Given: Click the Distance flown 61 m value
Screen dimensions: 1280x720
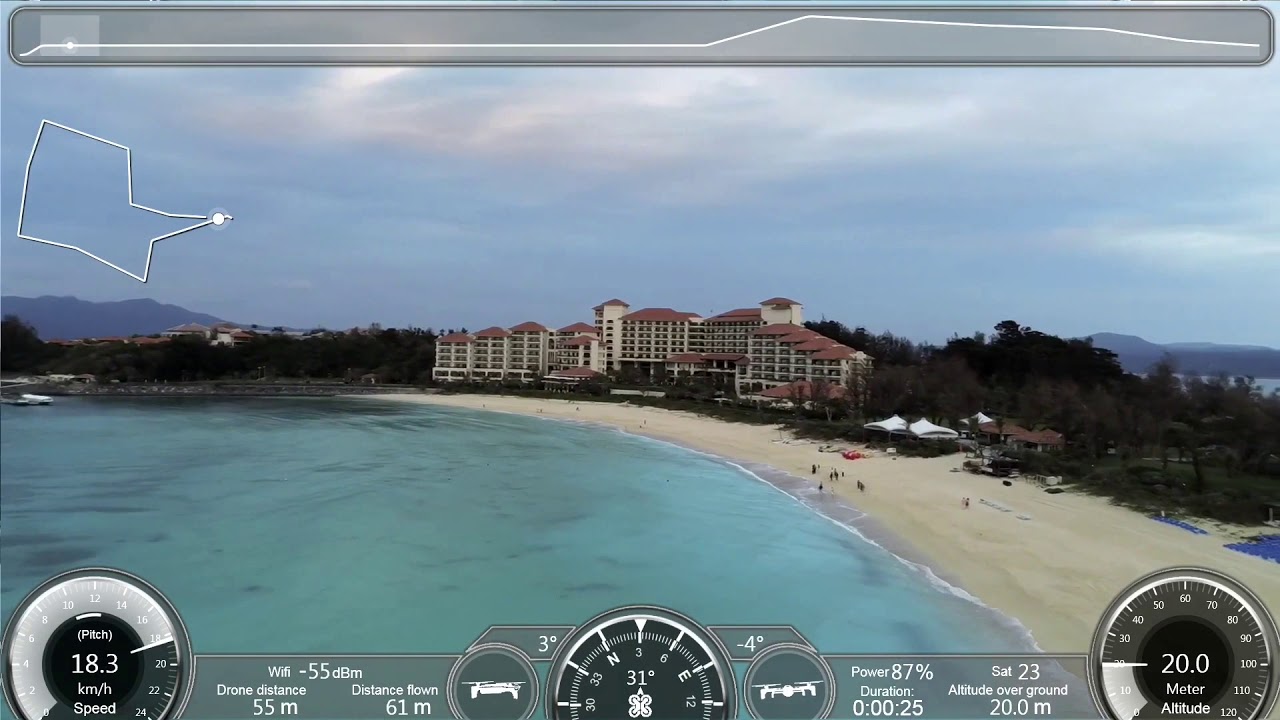Looking at the screenshot, I should coord(408,707).
